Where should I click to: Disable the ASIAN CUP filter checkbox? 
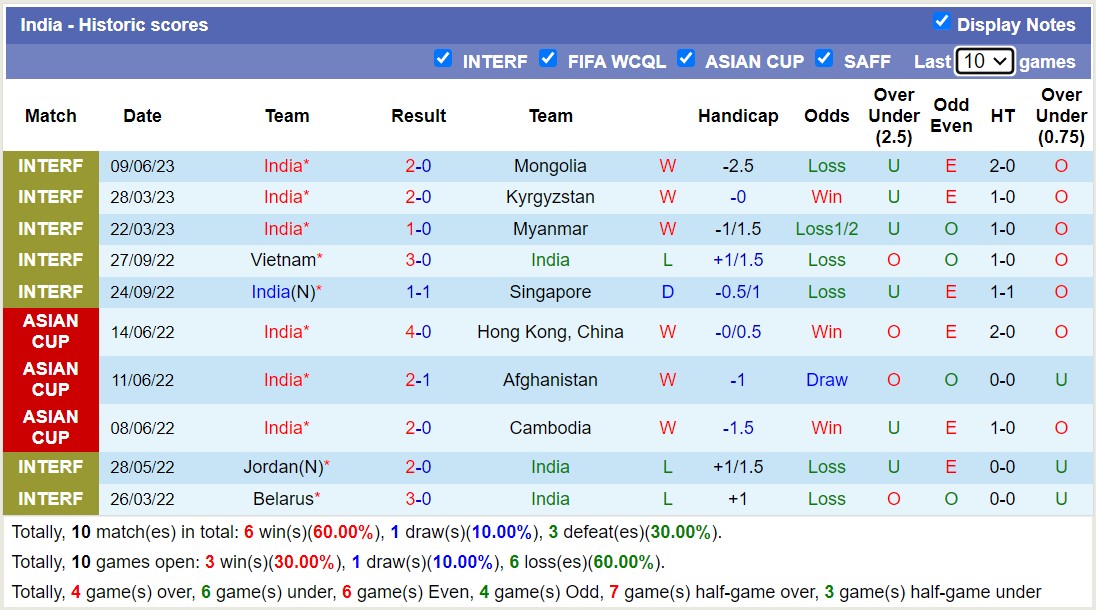coord(686,59)
